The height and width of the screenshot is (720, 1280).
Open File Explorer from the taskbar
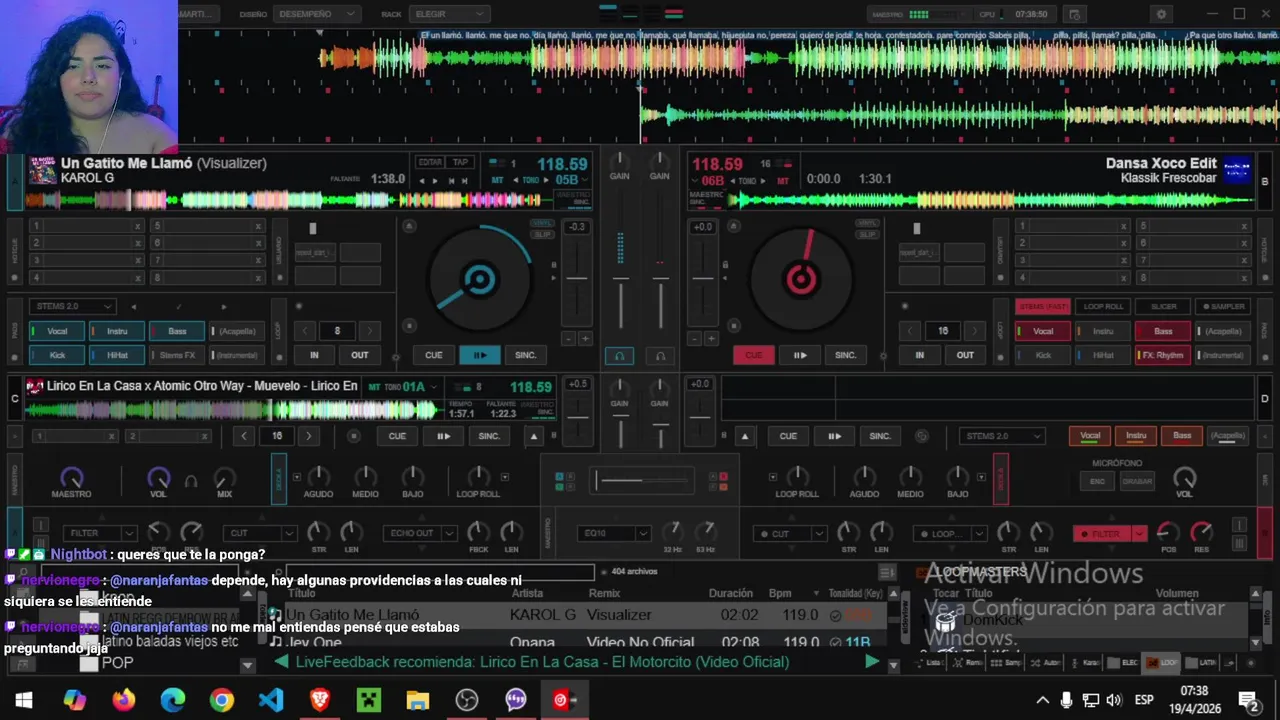(418, 700)
